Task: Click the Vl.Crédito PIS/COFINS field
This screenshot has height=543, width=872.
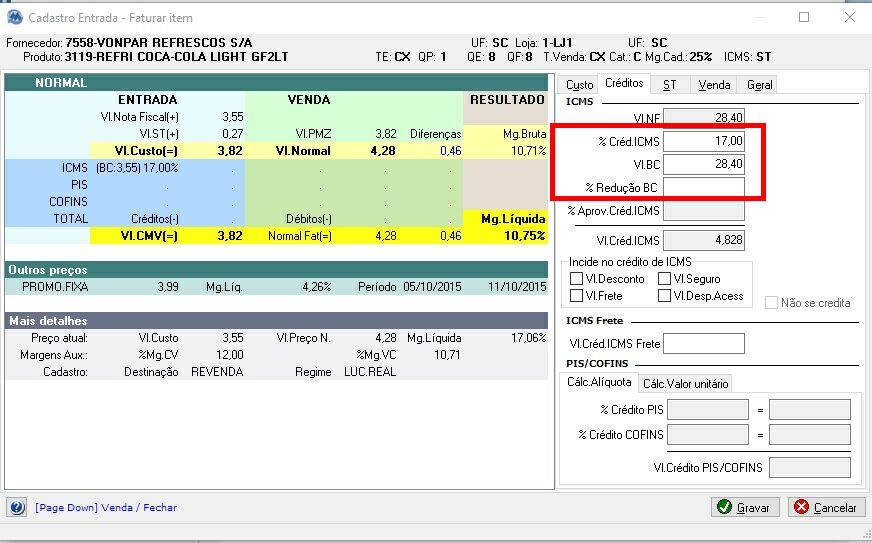Action: click(x=810, y=468)
